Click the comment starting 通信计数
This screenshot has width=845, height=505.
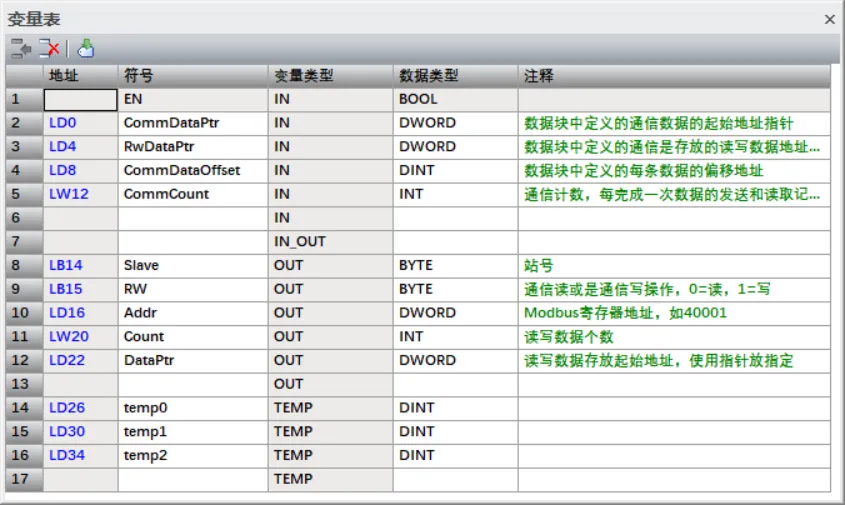click(x=672, y=195)
